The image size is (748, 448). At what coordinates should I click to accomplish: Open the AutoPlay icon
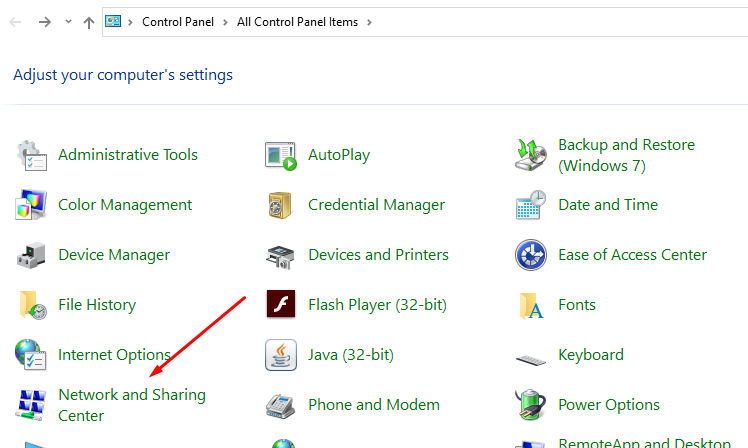click(280, 155)
